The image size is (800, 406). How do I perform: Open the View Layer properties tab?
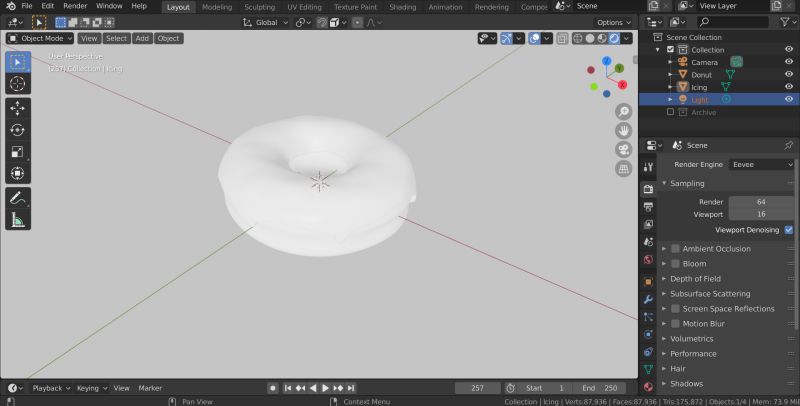648,224
